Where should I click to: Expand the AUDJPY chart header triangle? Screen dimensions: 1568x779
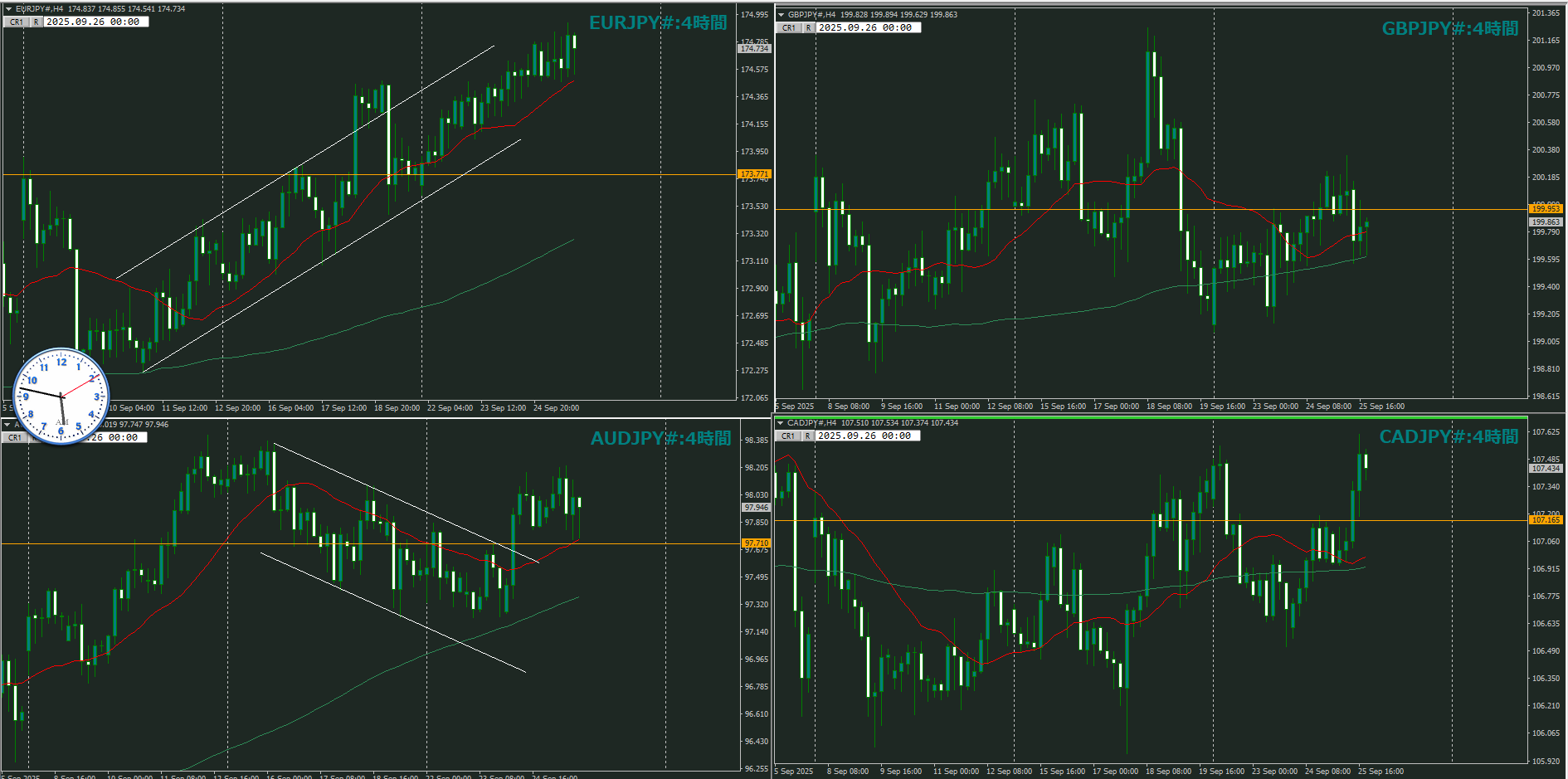[7, 425]
